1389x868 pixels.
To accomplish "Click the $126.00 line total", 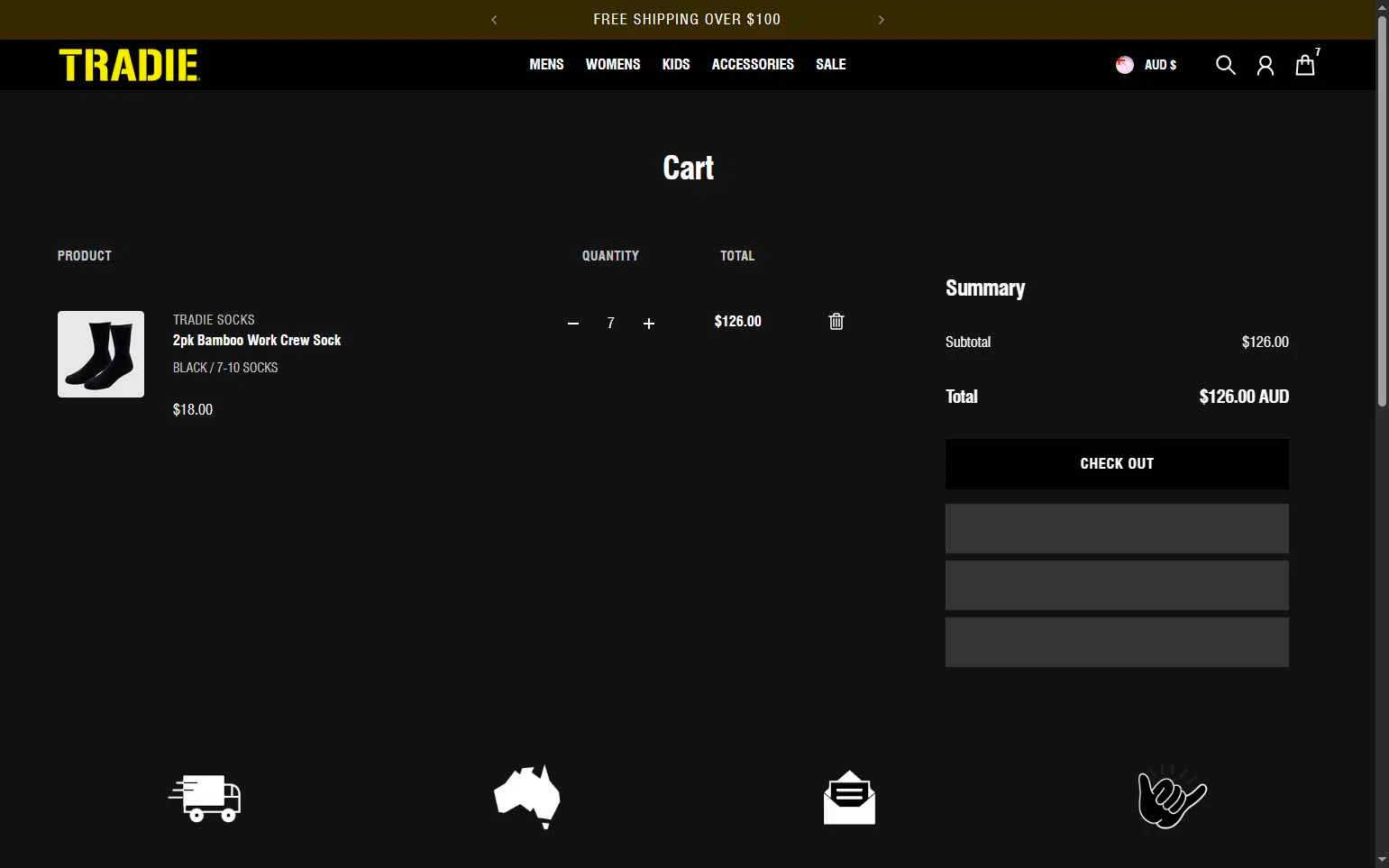I will (x=737, y=322).
